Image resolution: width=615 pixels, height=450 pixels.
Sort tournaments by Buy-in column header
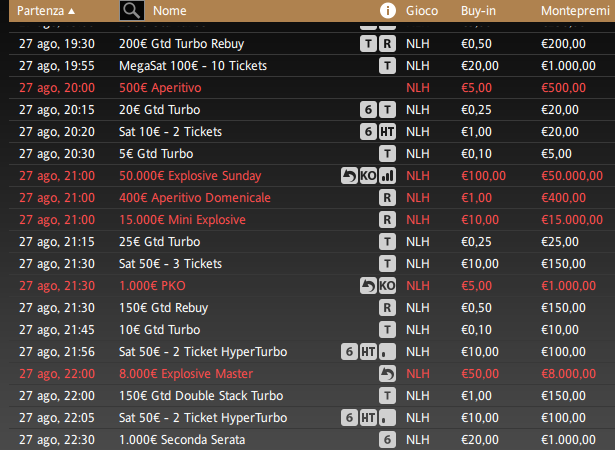point(478,11)
